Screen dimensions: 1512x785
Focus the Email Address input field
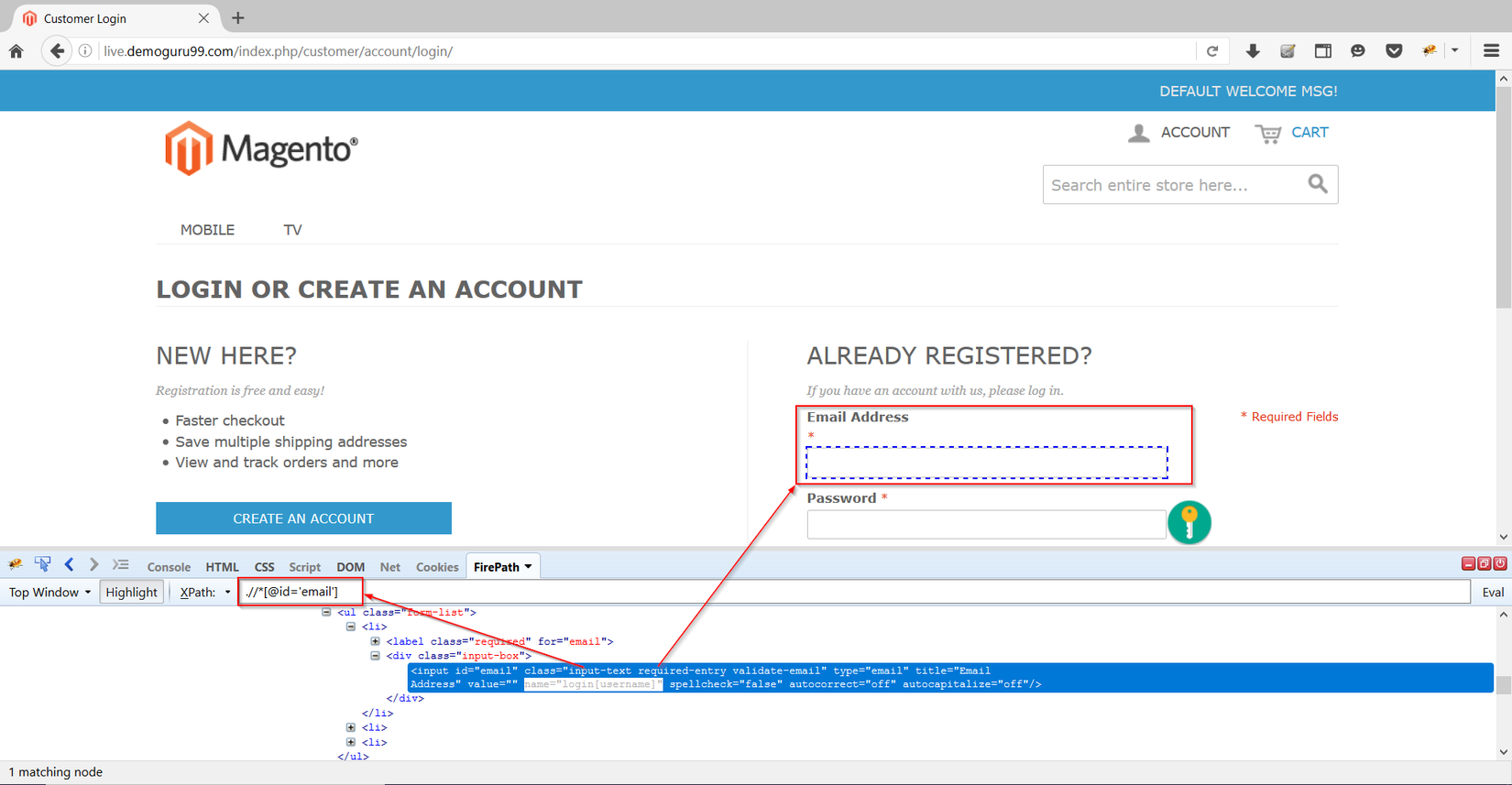pos(987,463)
